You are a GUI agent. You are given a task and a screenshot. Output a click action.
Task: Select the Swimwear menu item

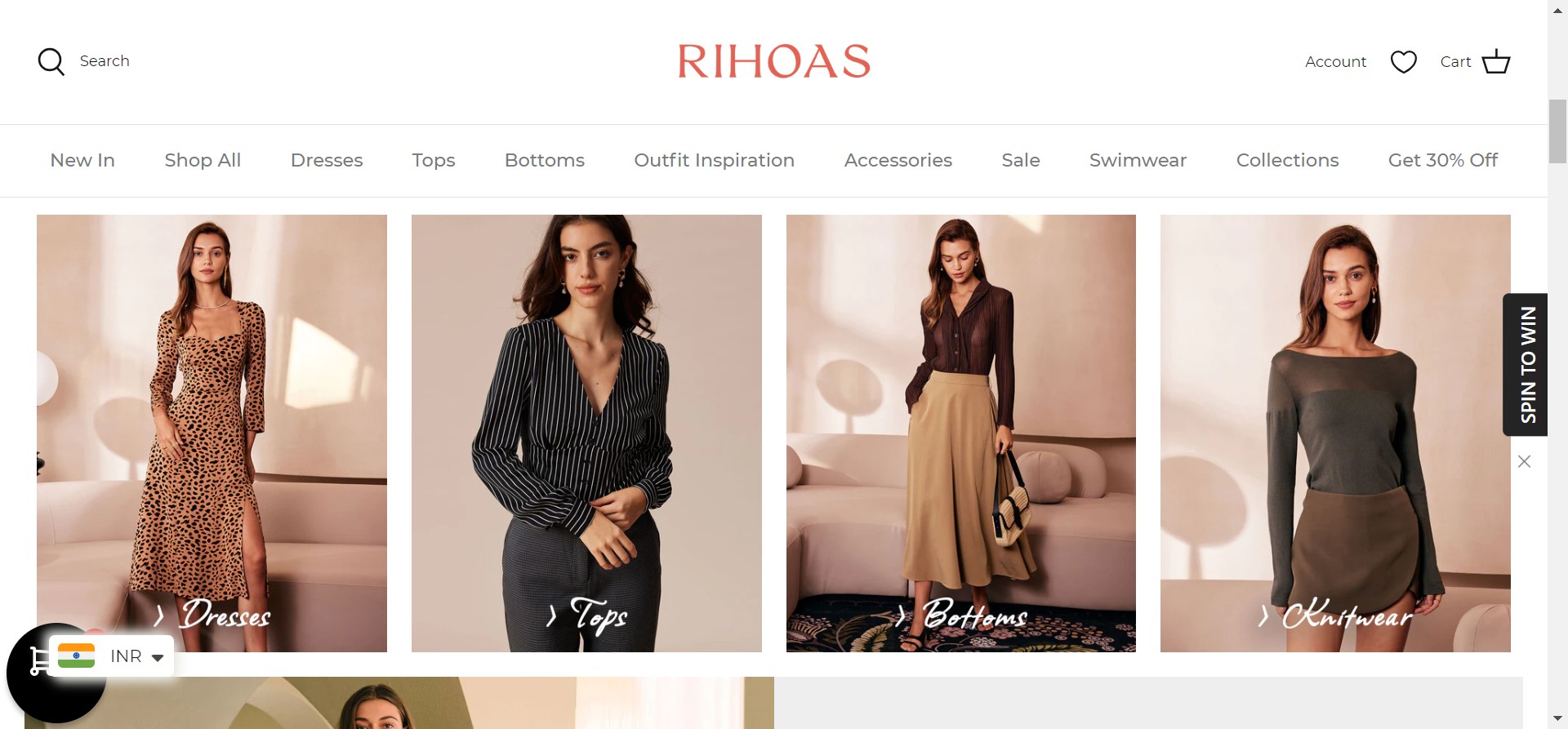(x=1138, y=160)
